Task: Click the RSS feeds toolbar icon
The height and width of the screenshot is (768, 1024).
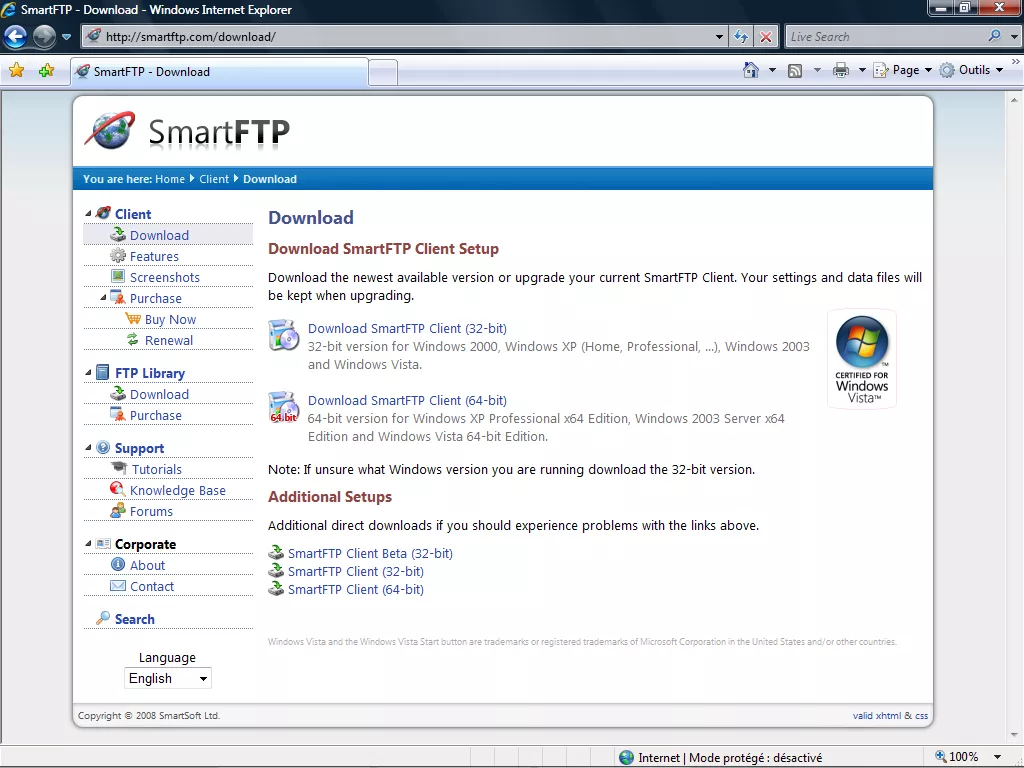Action: [x=795, y=71]
